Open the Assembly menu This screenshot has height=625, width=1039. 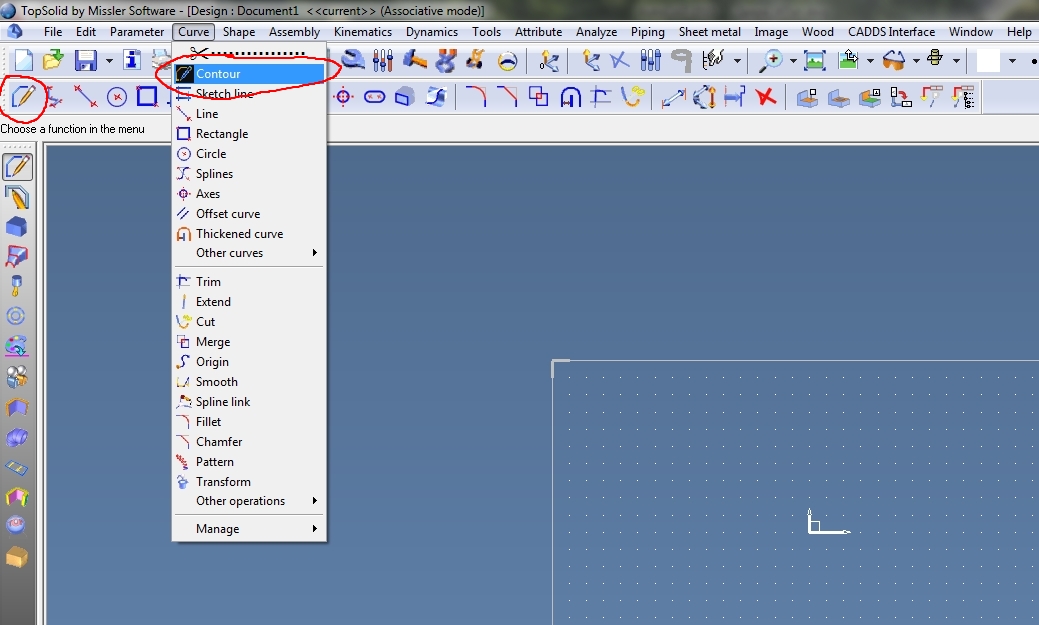pos(294,32)
